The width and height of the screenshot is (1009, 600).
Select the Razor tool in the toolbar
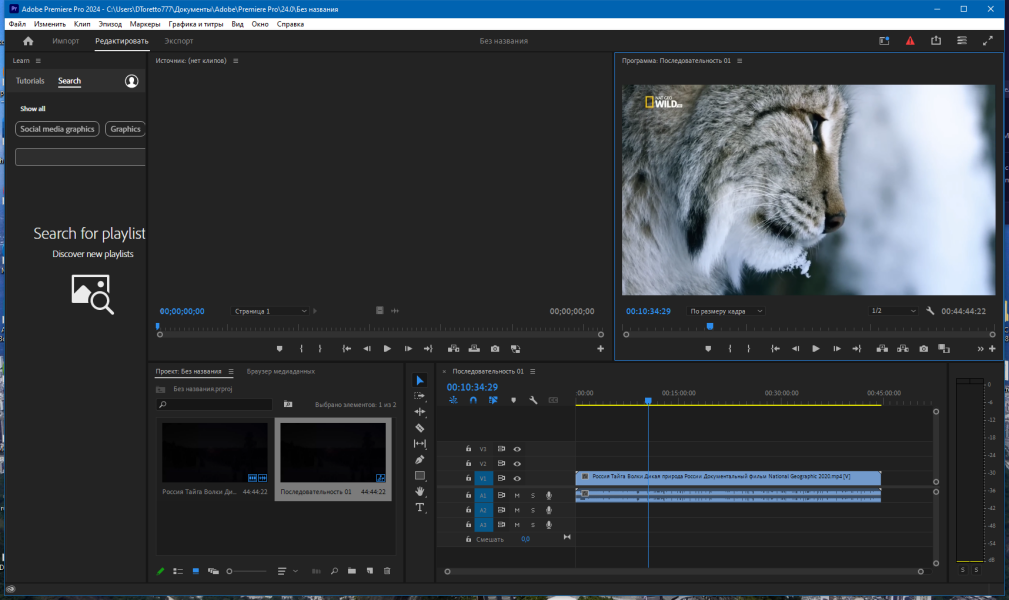(420, 428)
